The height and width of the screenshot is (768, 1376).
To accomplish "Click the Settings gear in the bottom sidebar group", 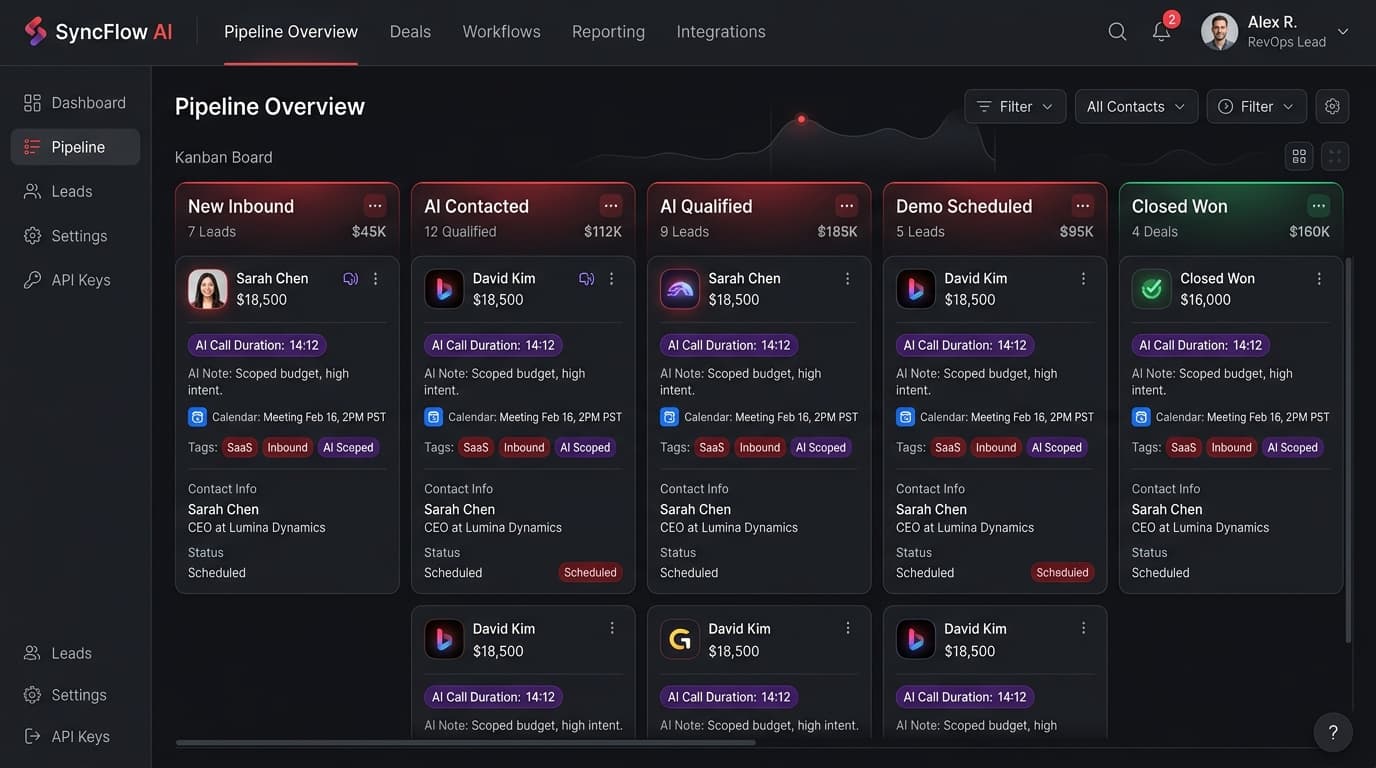I will 32,695.
